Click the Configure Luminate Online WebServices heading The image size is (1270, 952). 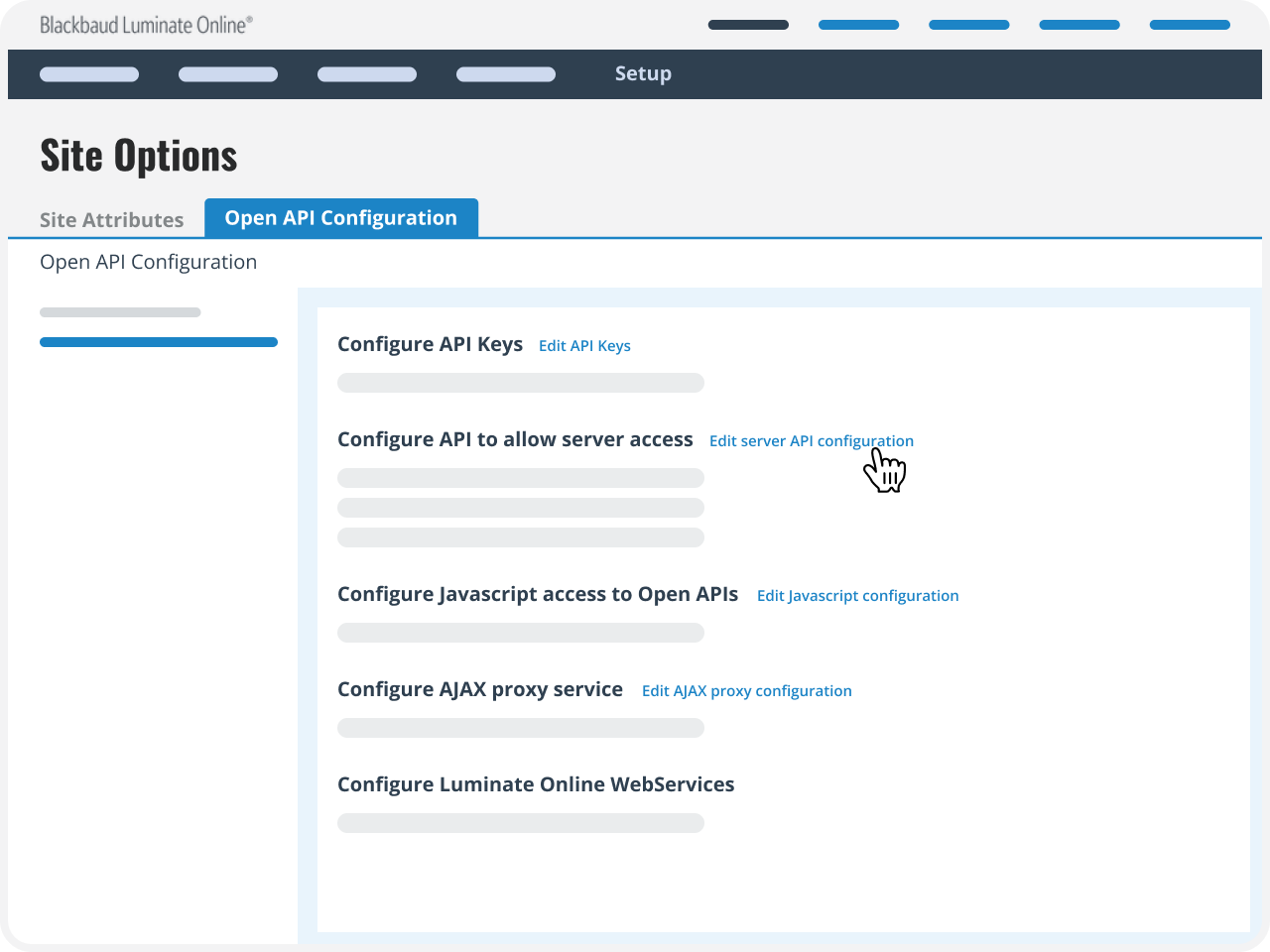click(536, 783)
